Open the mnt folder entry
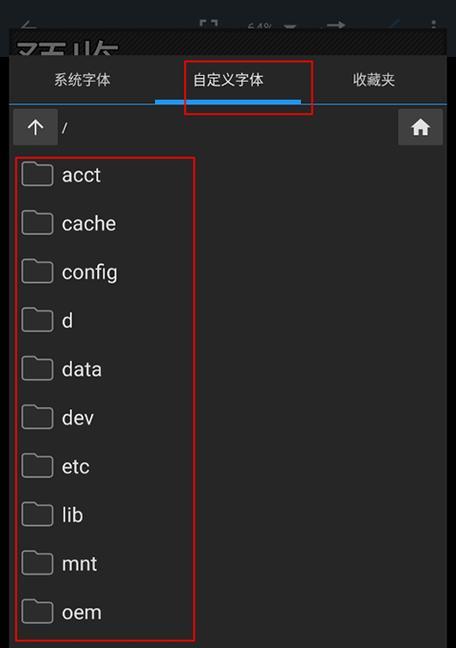456x648 pixels. pyautogui.click(x=105, y=563)
